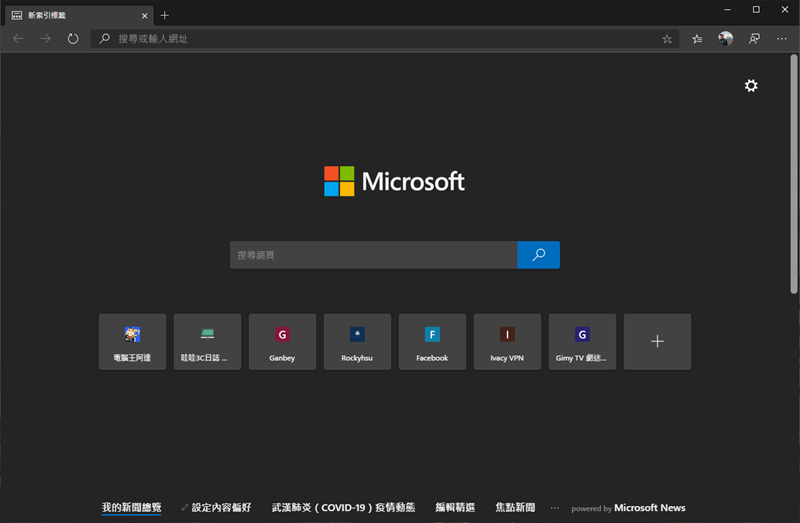800x523 pixels.
Task: Switch to the 武漢肺炎 (COVID-19) 疫情動態 tab
Action: (x=343, y=508)
